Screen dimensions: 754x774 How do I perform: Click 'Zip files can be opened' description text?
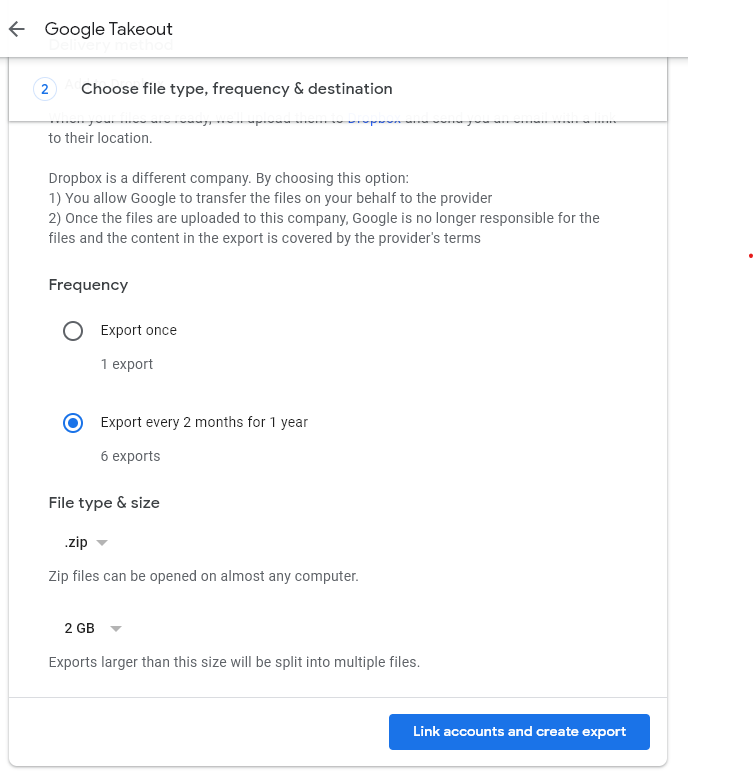pyautogui.click(x=203, y=576)
